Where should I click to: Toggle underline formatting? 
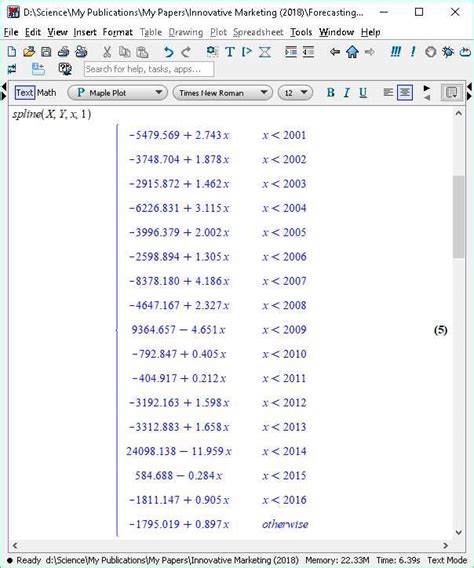(x=363, y=93)
